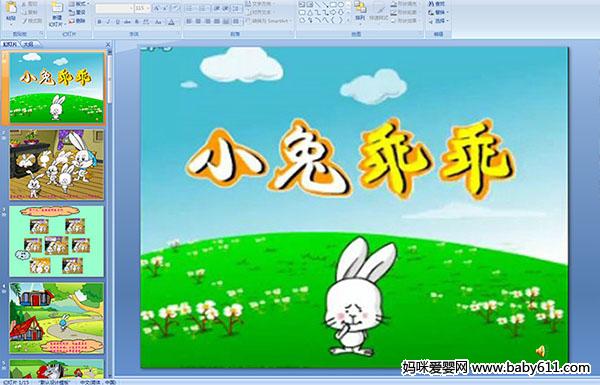Expand the slide Layout dropdown
600x385 pixels.
(x=79, y=4)
